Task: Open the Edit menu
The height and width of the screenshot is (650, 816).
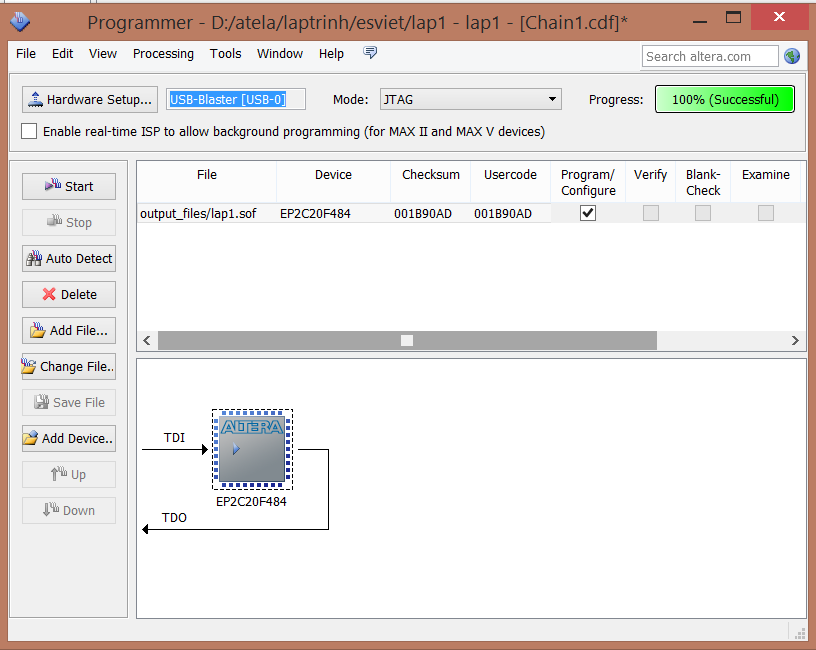Action: [x=62, y=54]
